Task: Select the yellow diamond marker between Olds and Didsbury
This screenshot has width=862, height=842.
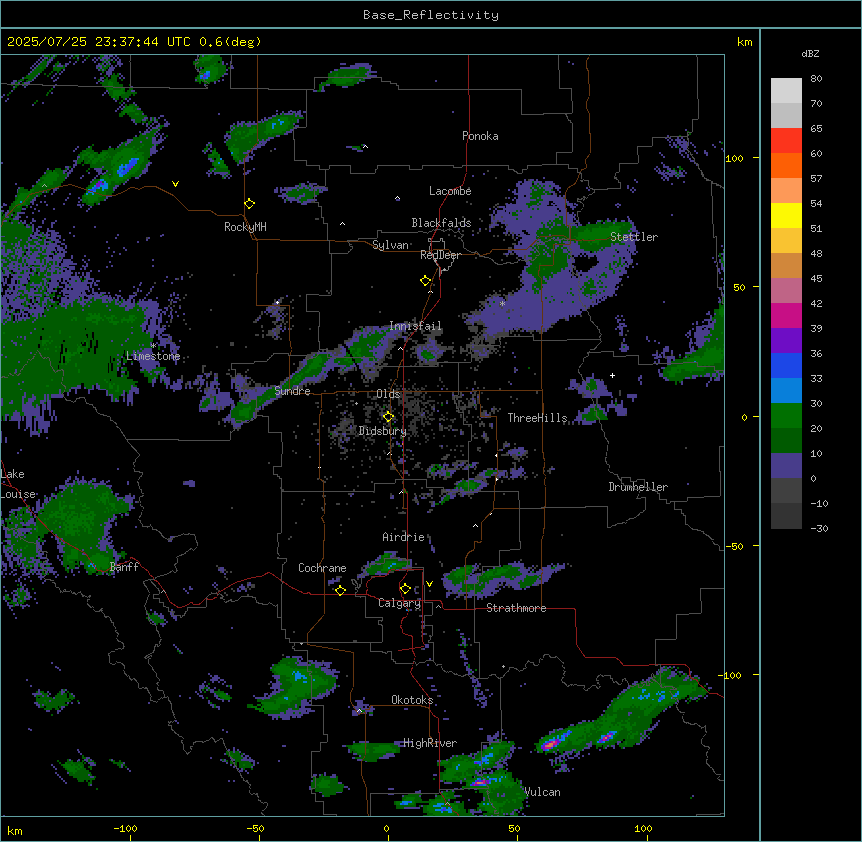Action: tap(388, 417)
